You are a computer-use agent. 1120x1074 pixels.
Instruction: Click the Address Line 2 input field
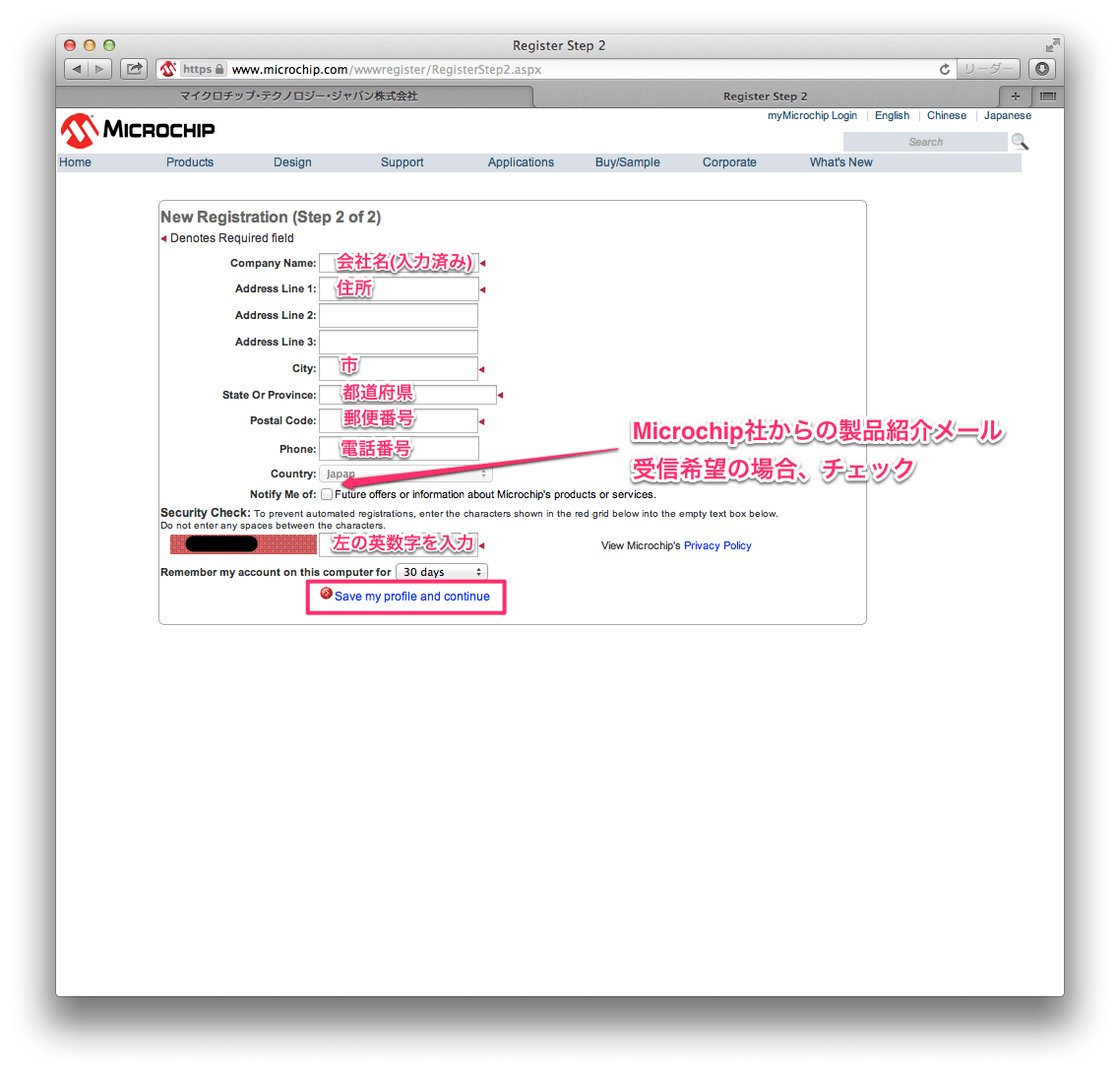(x=398, y=315)
